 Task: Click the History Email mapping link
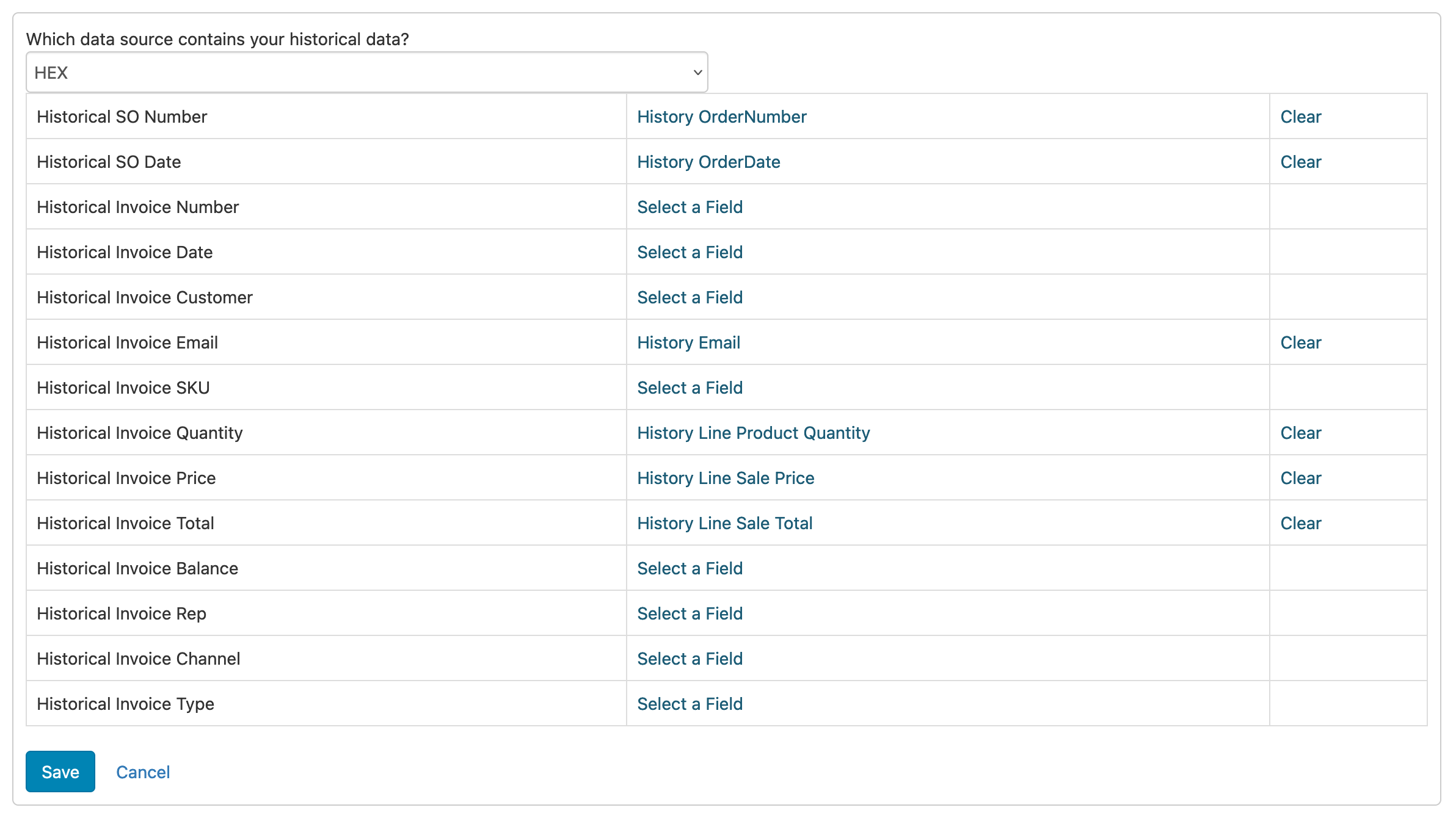(x=688, y=342)
